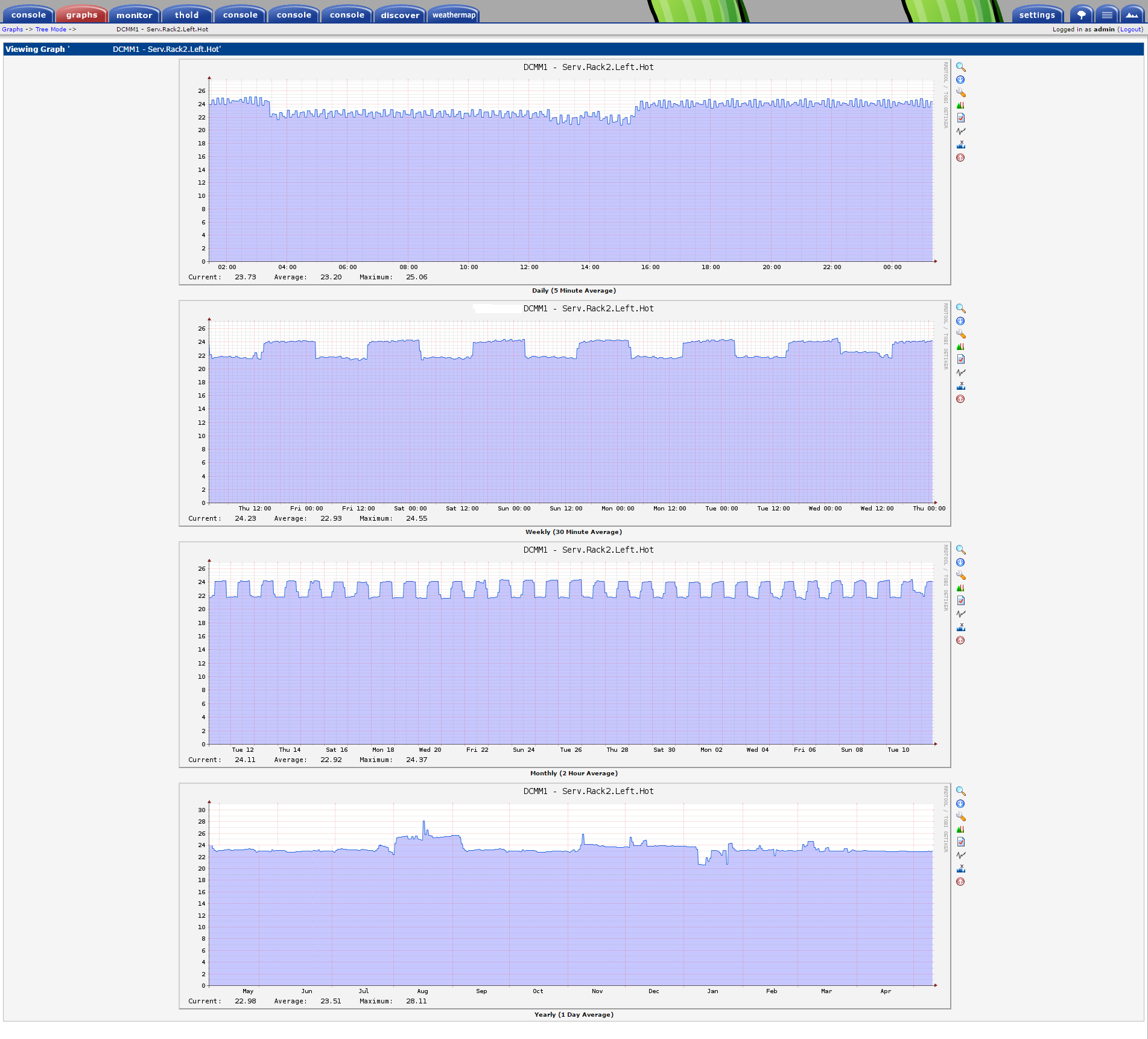Click the blue spike icon beside the Daily graph
1148x1039 pixels.
(x=960, y=144)
